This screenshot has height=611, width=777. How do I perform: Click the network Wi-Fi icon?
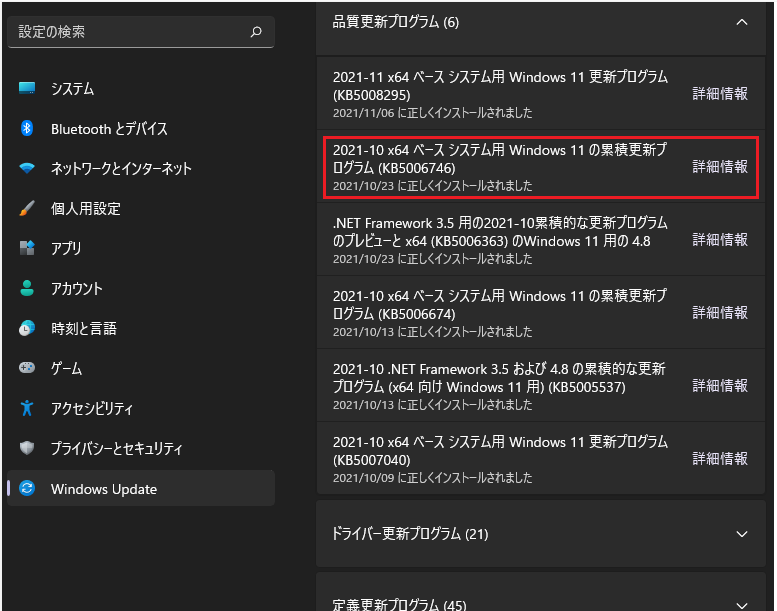click(27, 168)
